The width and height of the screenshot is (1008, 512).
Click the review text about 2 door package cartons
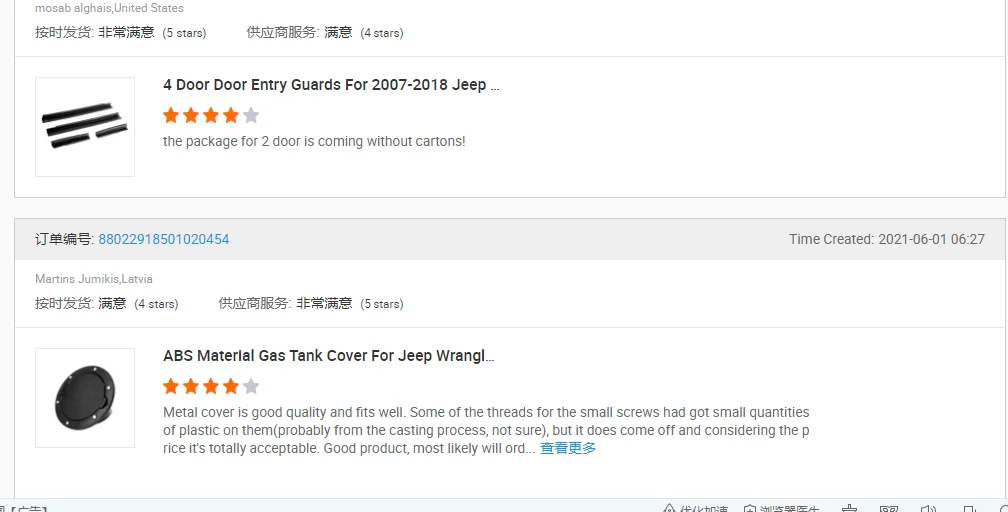point(314,142)
